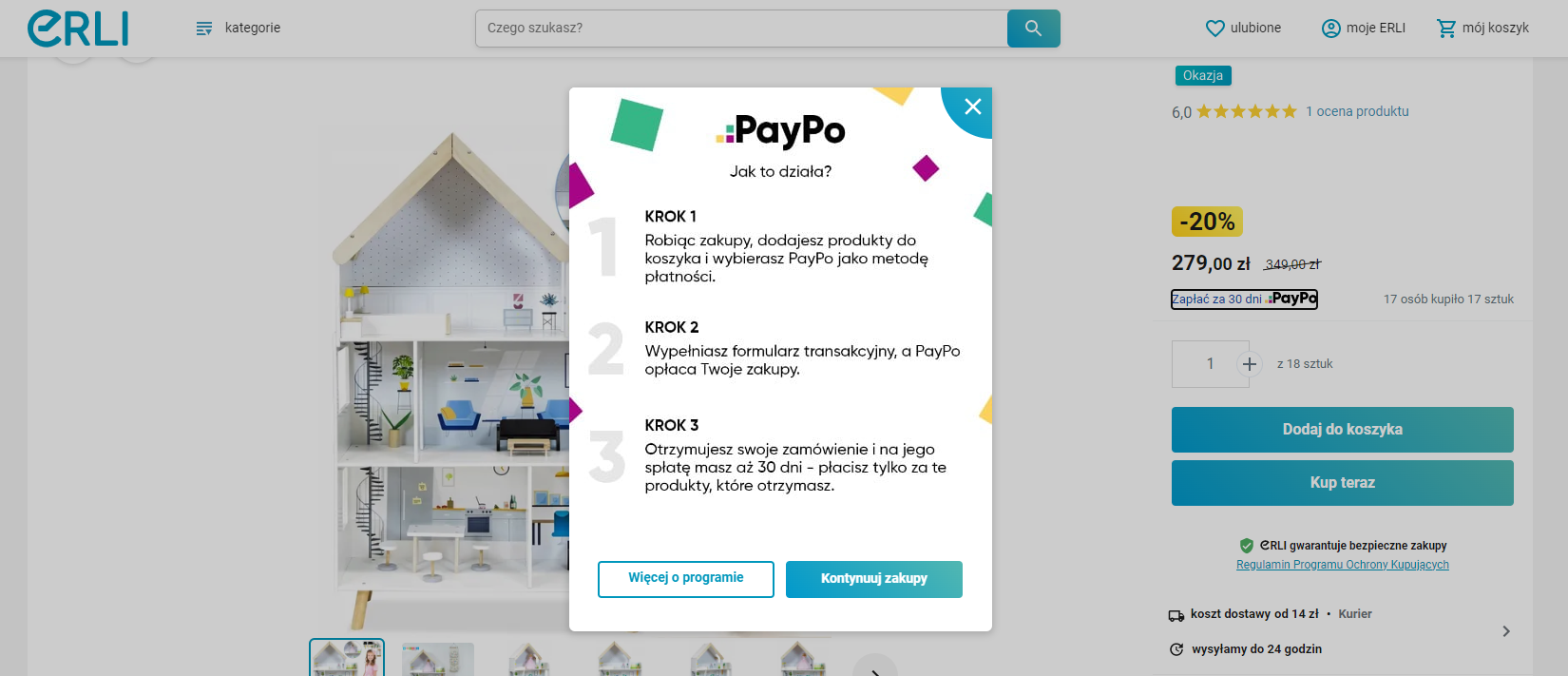
Task: Click Kup teraz button
Action: click(1342, 483)
